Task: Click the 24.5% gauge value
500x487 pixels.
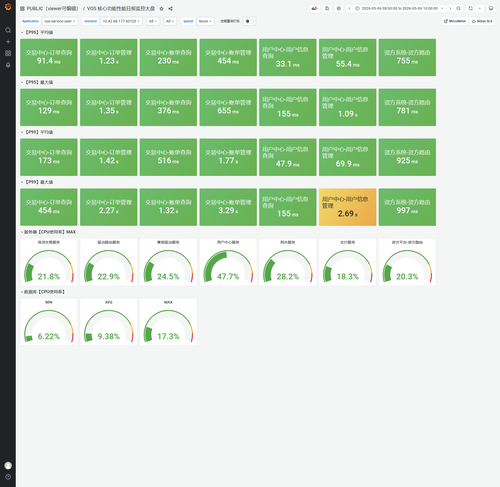Action: point(168,277)
